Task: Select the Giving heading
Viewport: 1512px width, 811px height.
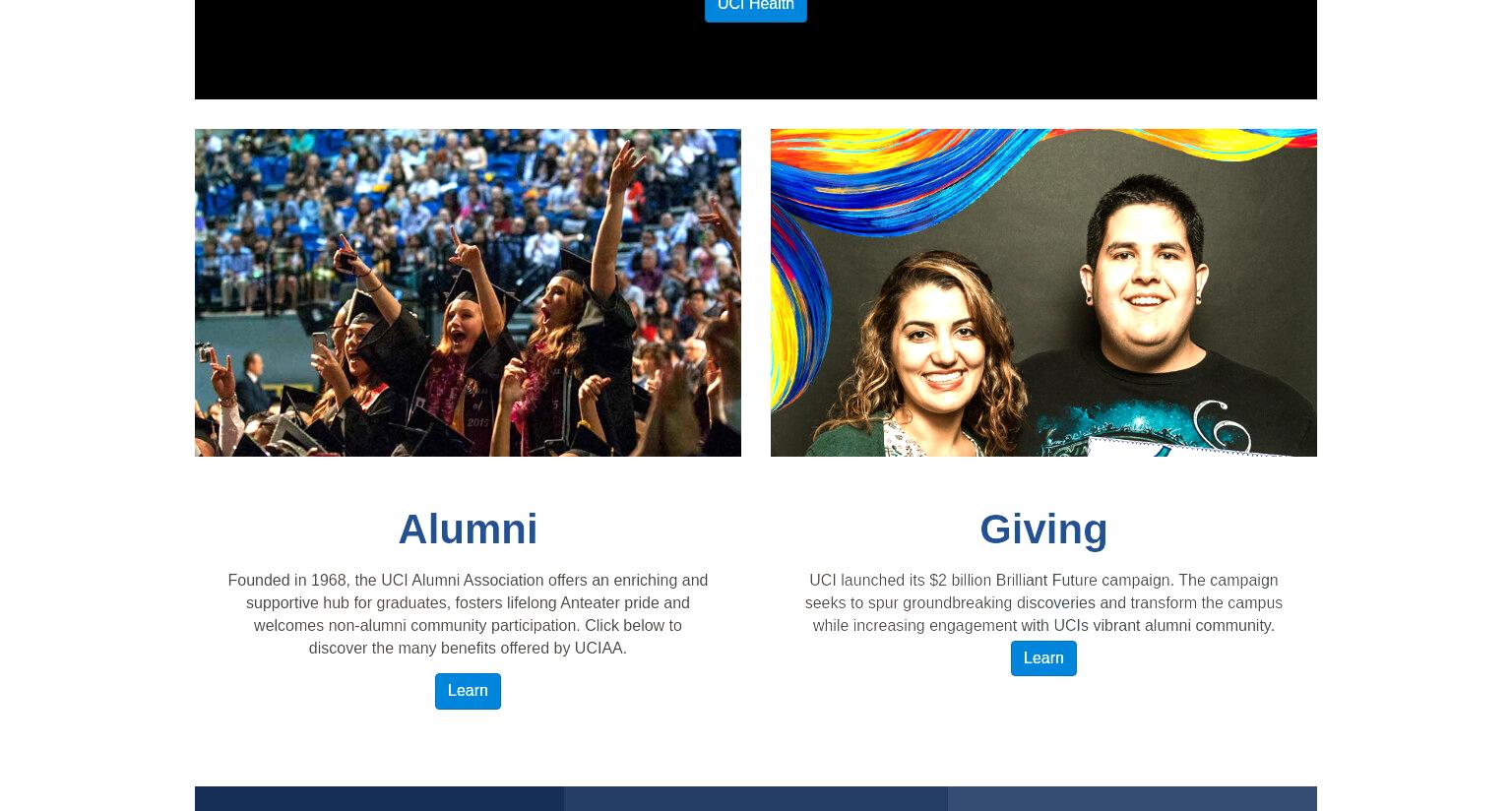Action: pyautogui.click(x=1043, y=530)
